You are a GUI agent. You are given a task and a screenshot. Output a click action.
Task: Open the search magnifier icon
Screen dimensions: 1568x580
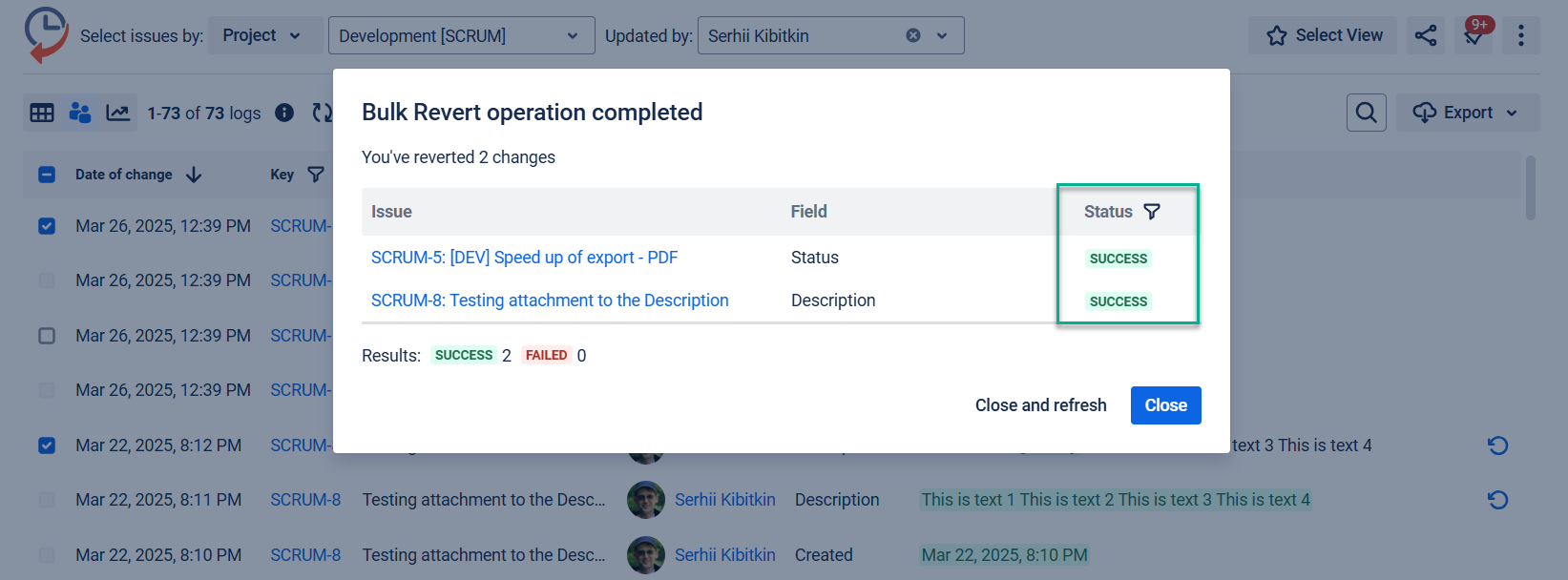pyautogui.click(x=1366, y=113)
